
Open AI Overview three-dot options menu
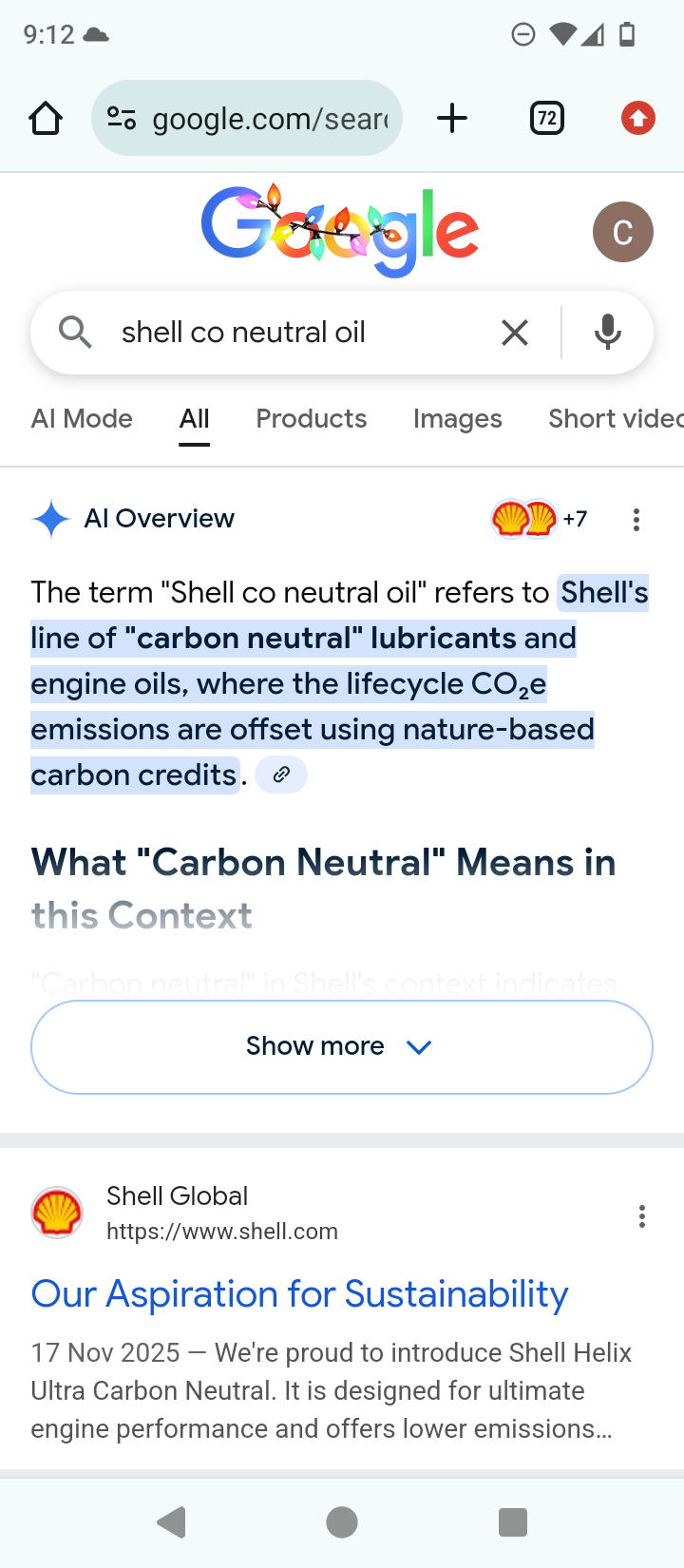coord(636,520)
